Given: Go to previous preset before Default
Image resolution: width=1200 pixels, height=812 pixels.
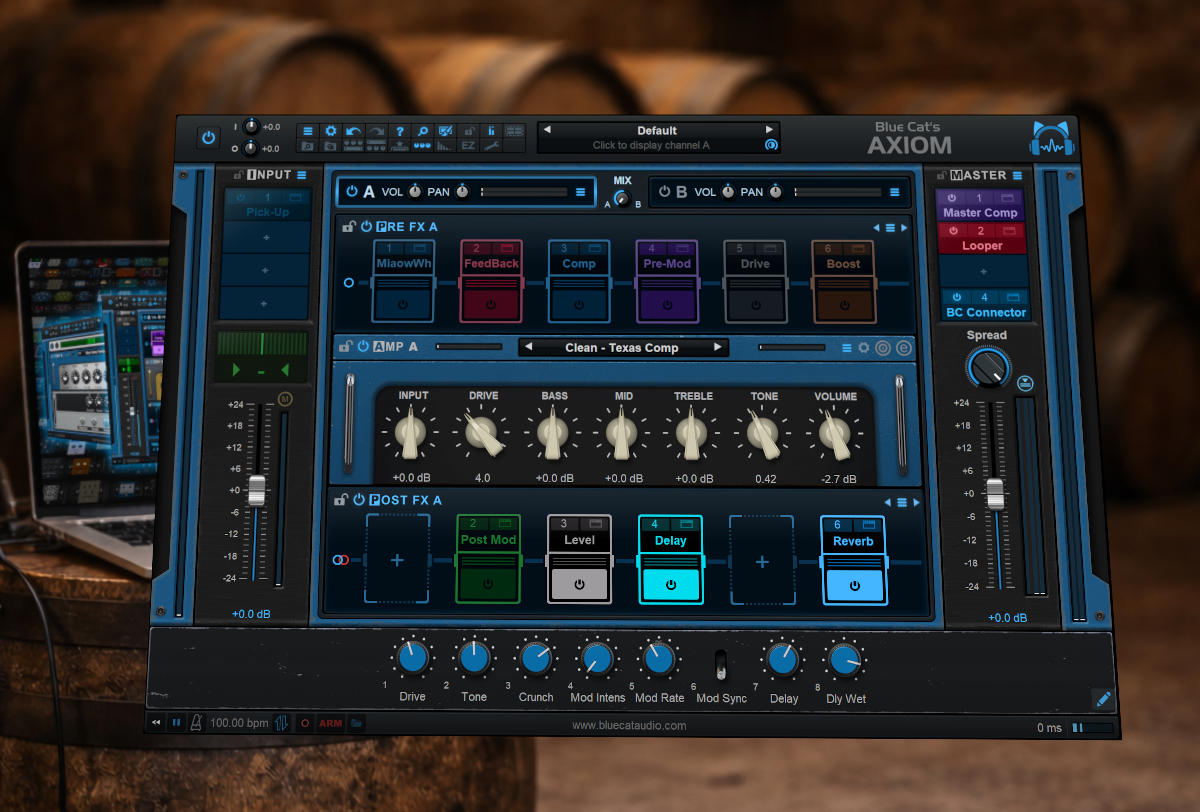Looking at the screenshot, I should (547, 130).
